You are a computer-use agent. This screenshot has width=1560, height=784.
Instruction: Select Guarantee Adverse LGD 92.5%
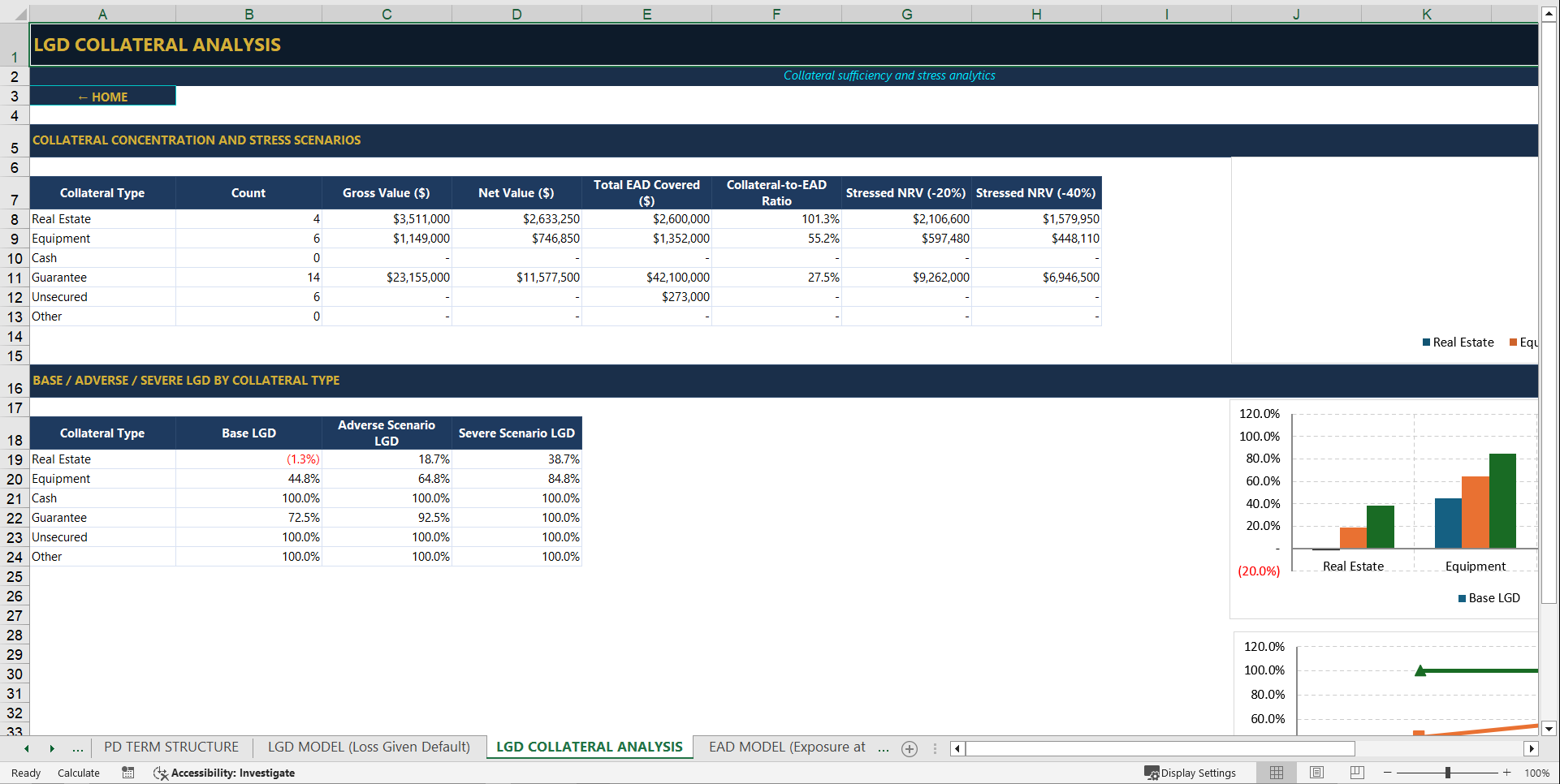[x=387, y=518]
